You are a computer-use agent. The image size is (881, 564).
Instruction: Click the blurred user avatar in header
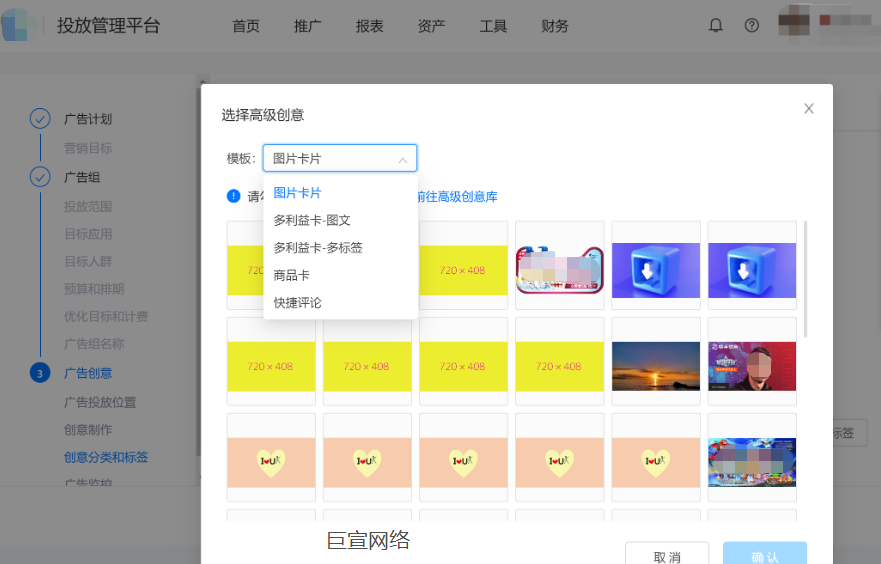(793, 22)
